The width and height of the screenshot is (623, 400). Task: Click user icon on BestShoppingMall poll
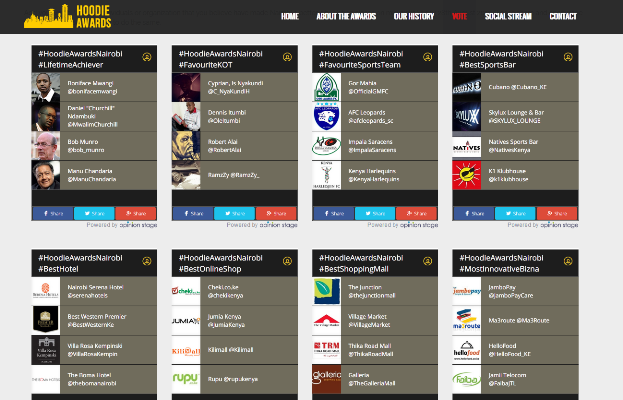click(x=428, y=261)
